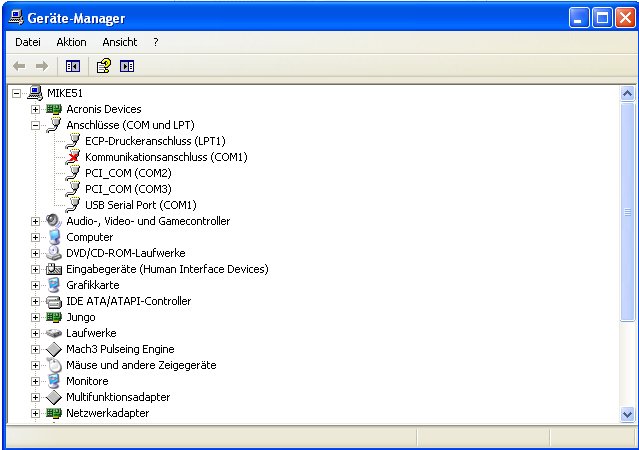The width and height of the screenshot is (639, 450).
Task: Click the Eingabegeräte HID icon
Action: 54,269
